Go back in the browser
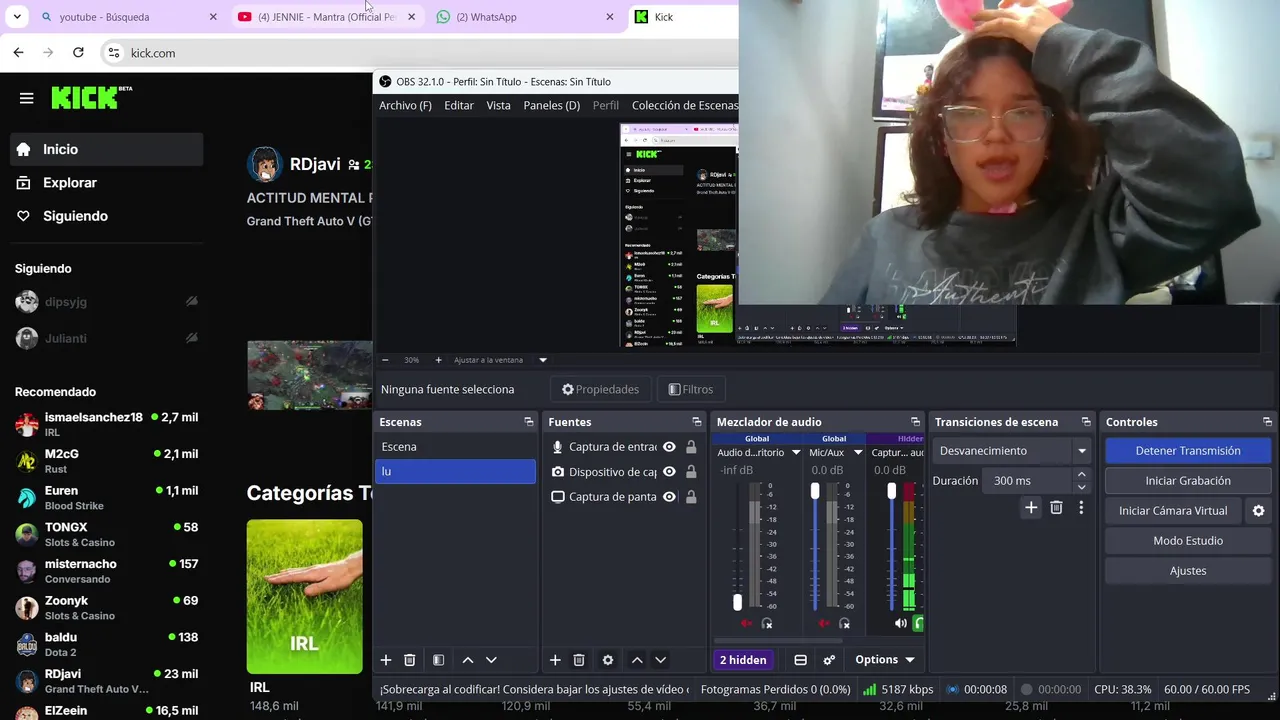The image size is (1280, 720). [18, 52]
